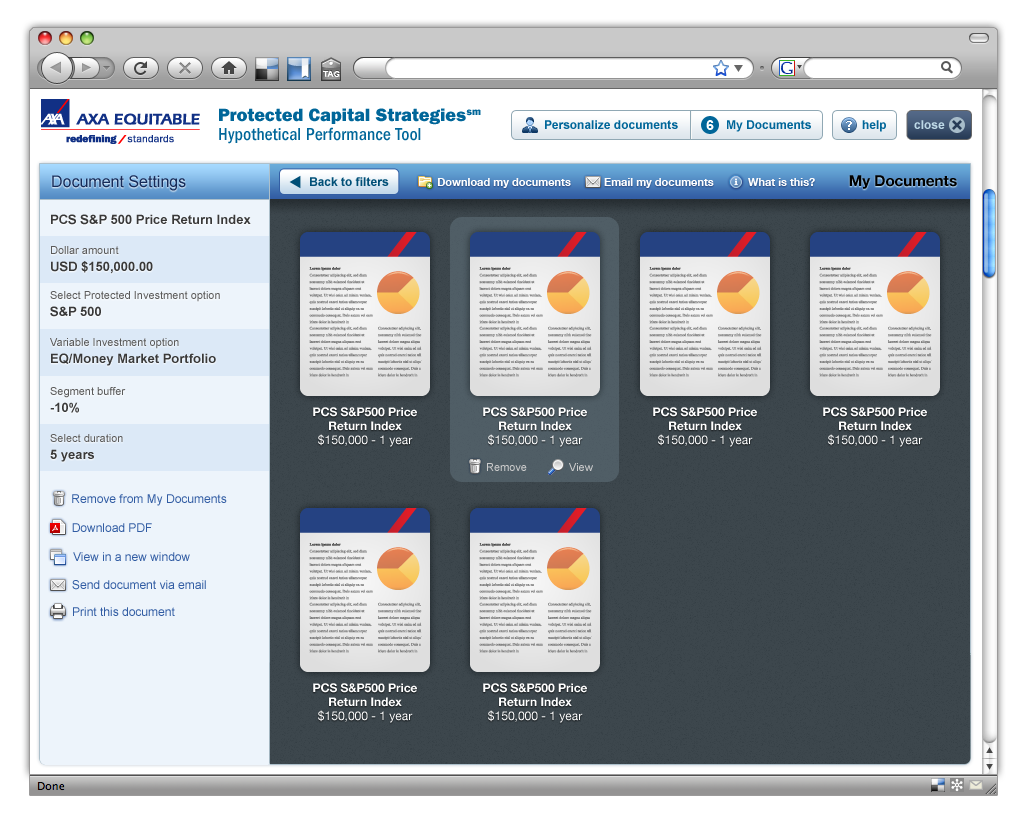Click the trash icon beside Remove from My Documents
1024x824 pixels.
click(x=59, y=498)
